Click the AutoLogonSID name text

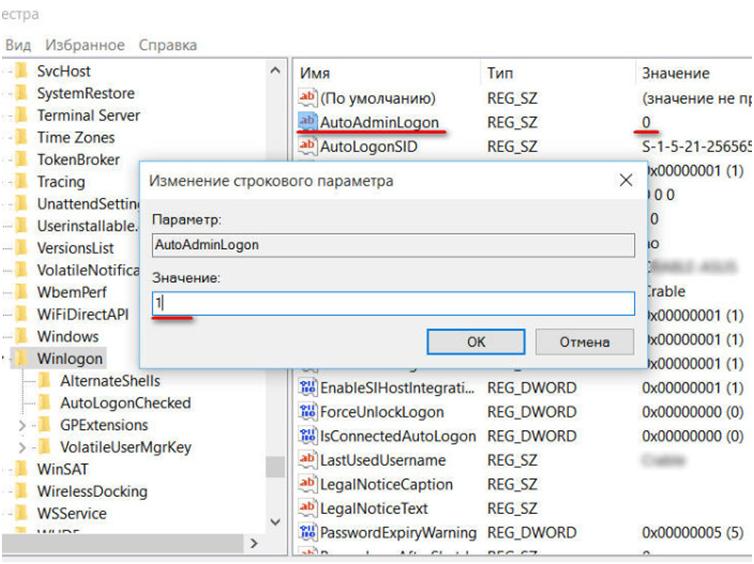369,146
